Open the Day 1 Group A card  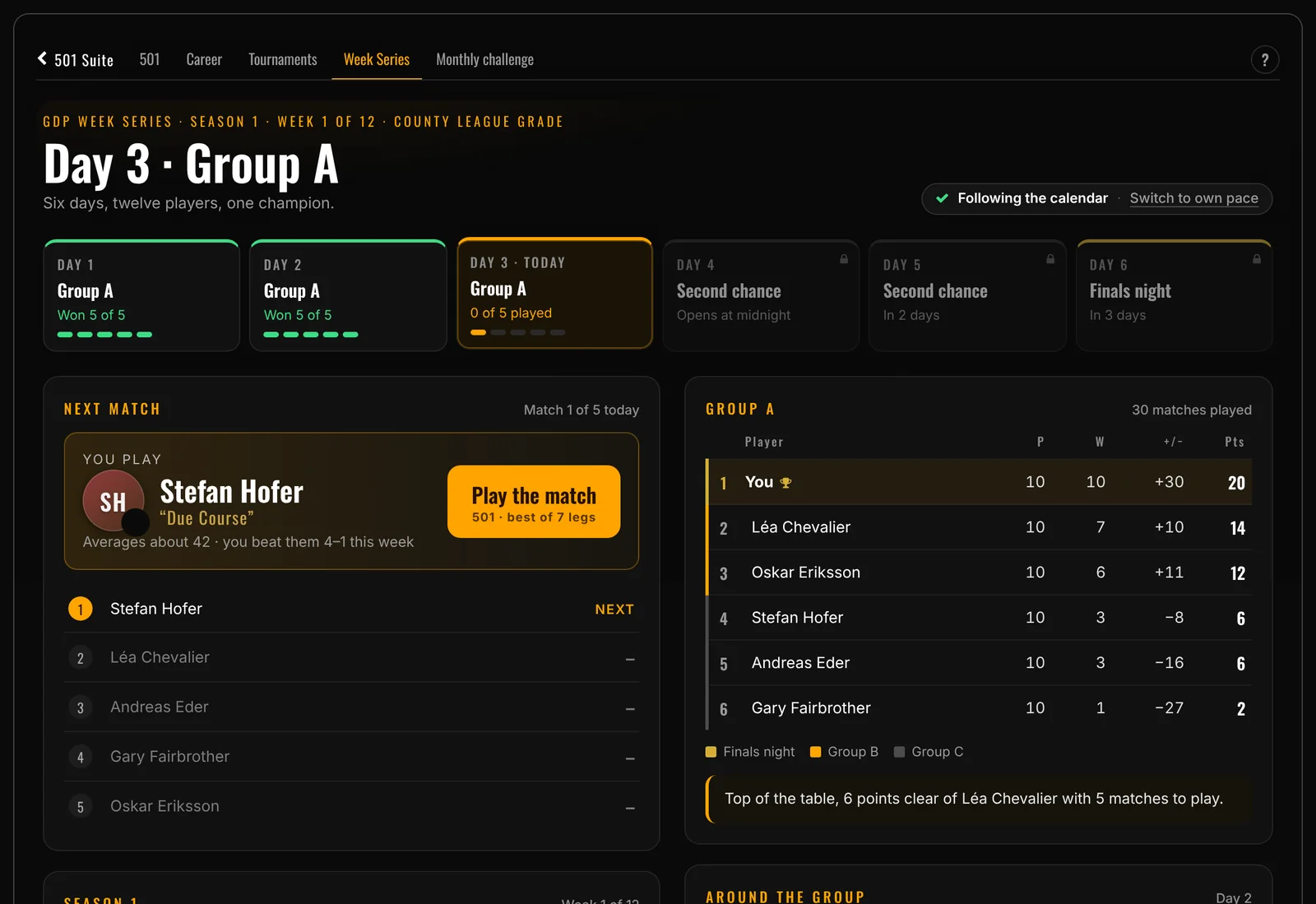click(141, 296)
